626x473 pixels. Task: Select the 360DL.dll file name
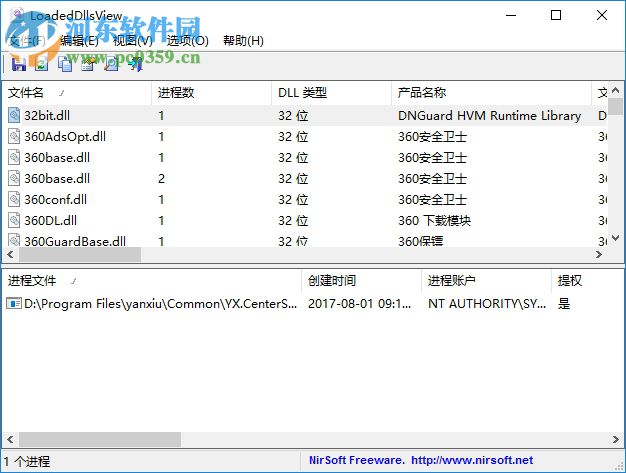(51, 221)
